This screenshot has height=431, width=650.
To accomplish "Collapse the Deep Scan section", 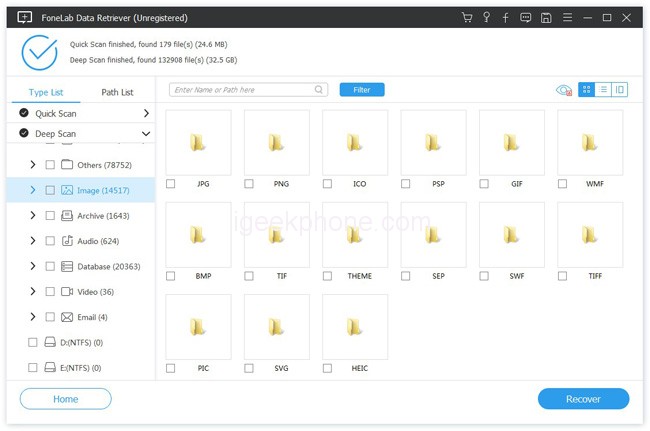I will 146,134.
